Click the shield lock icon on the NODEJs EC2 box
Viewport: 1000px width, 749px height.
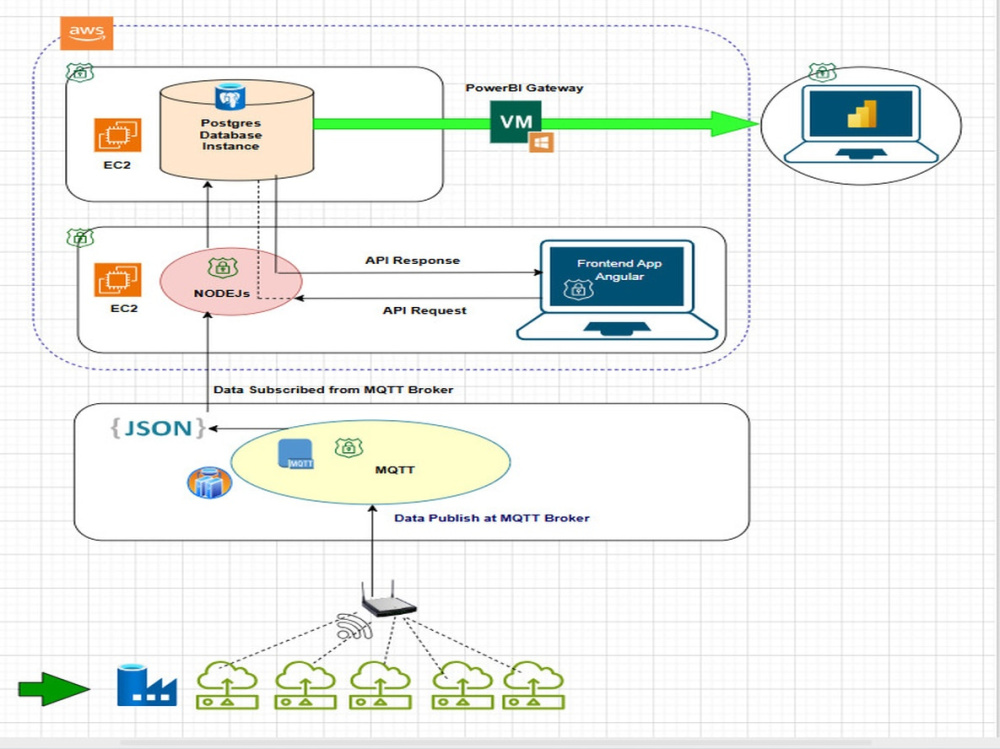tap(80, 237)
